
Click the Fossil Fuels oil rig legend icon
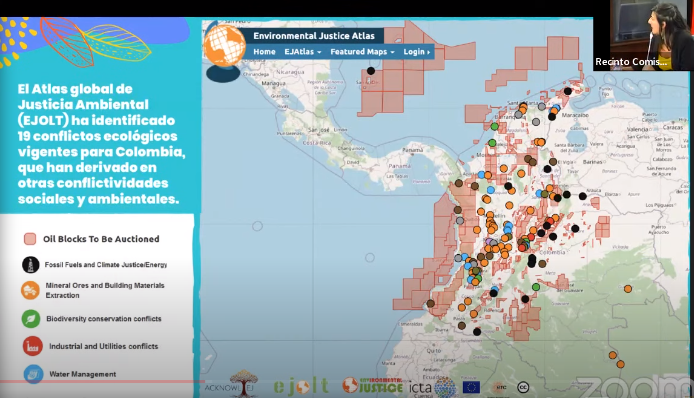pyautogui.click(x=31, y=265)
